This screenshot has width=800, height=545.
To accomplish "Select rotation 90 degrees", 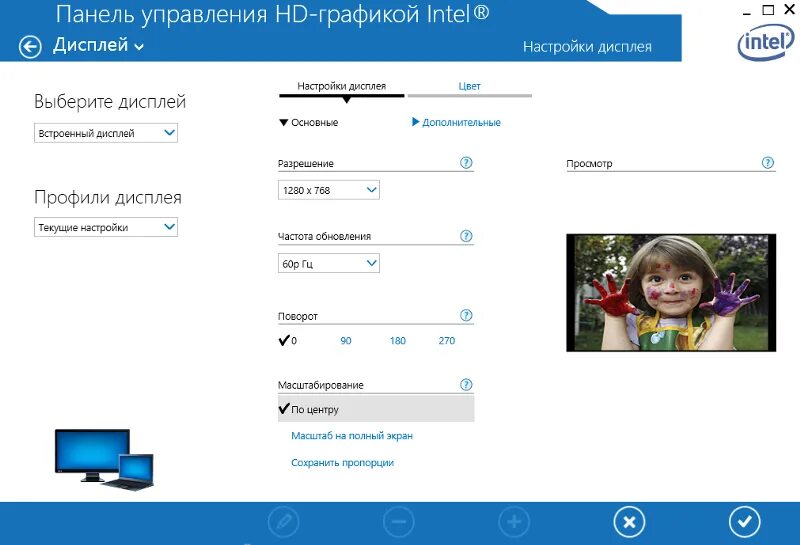I will 345,340.
